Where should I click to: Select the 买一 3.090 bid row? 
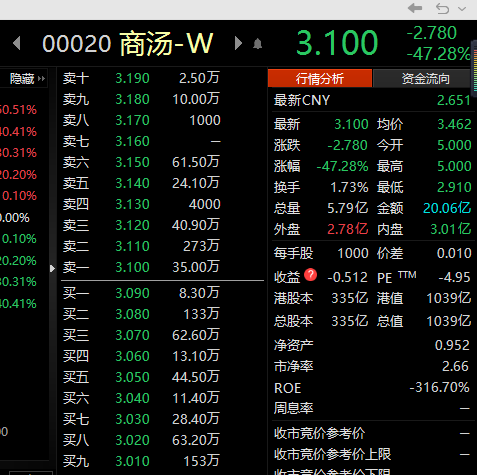pos(162,293)
